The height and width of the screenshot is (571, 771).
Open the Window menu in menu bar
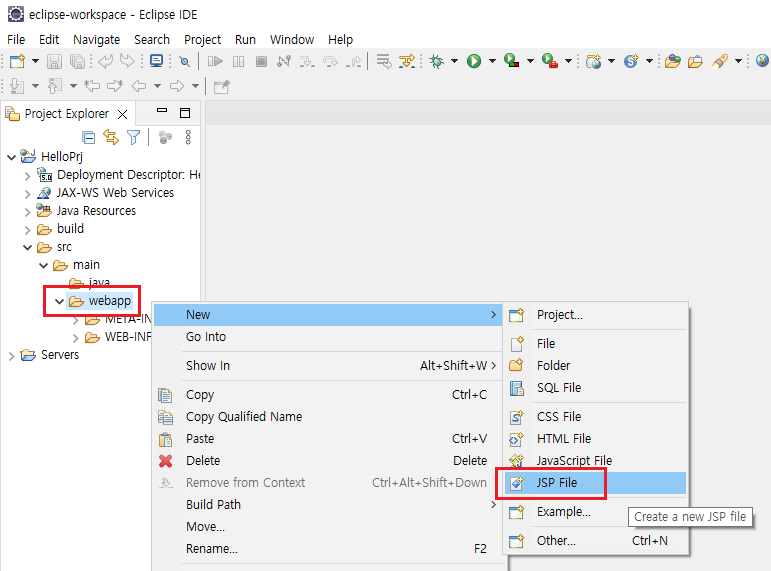click(291, 39)
